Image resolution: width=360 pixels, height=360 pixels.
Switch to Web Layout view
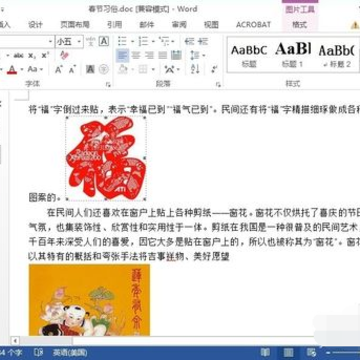[311, 352]
